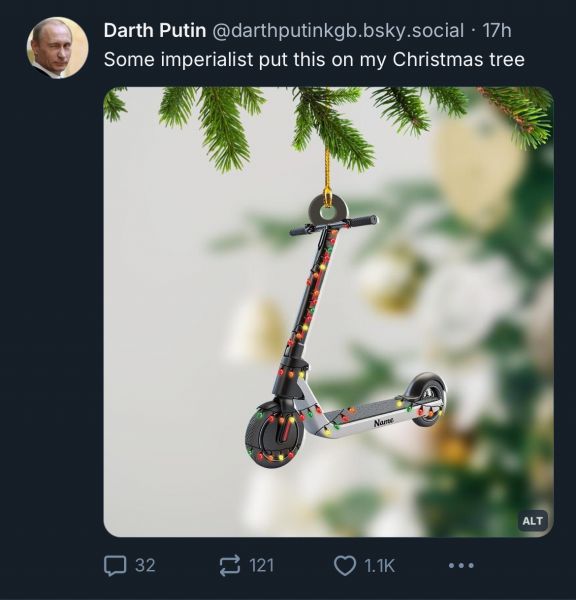Open the @darthputinkgb.bsky.social handle link
The image size is (576, 600).
[338, 31]
